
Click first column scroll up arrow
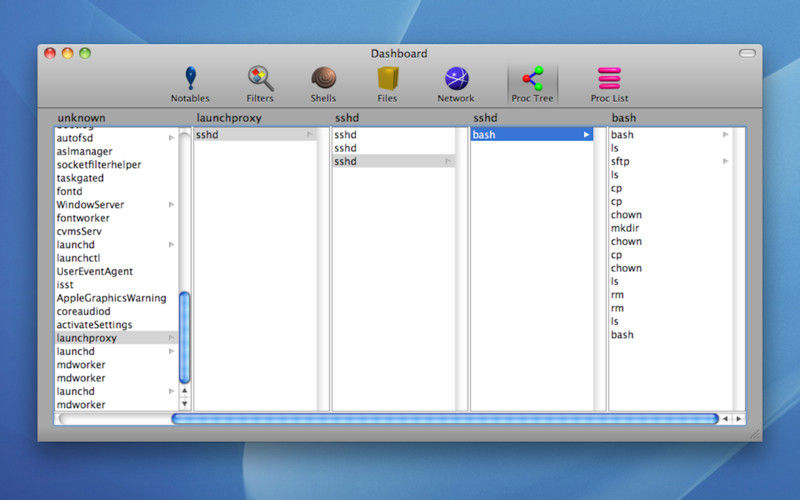tap(185, 391)
